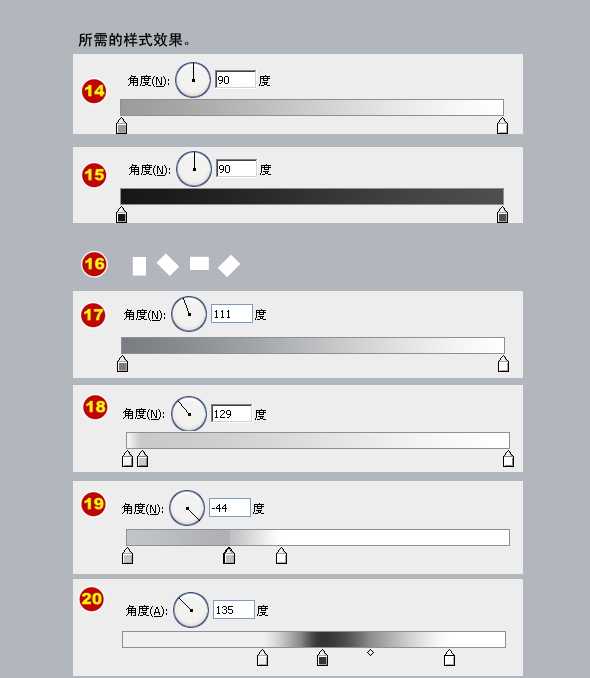Click the angle field showing 90 in step 14
Viewport: 590px width, 678px height.
pyautogui.click(x=235, y=80)
